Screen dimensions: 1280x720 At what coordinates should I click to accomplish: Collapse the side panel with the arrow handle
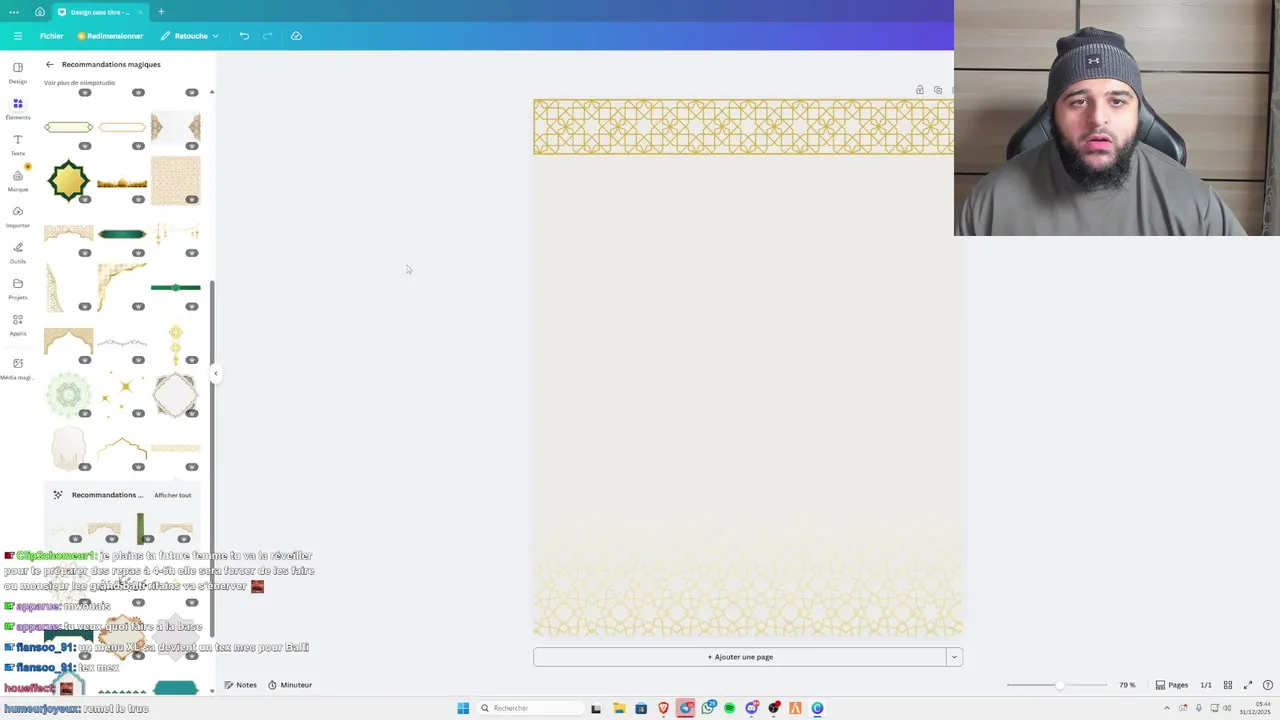[x=215, y=373]
